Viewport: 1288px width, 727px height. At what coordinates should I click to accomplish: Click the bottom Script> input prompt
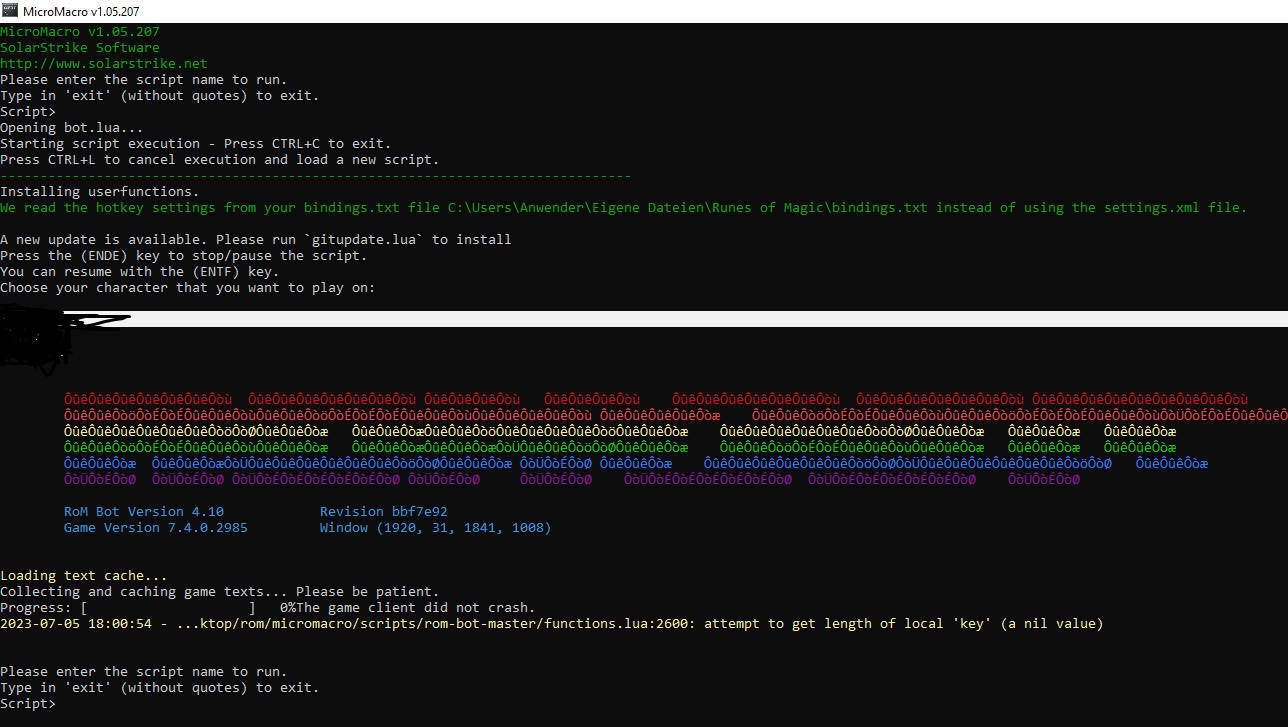coord(28,704)
